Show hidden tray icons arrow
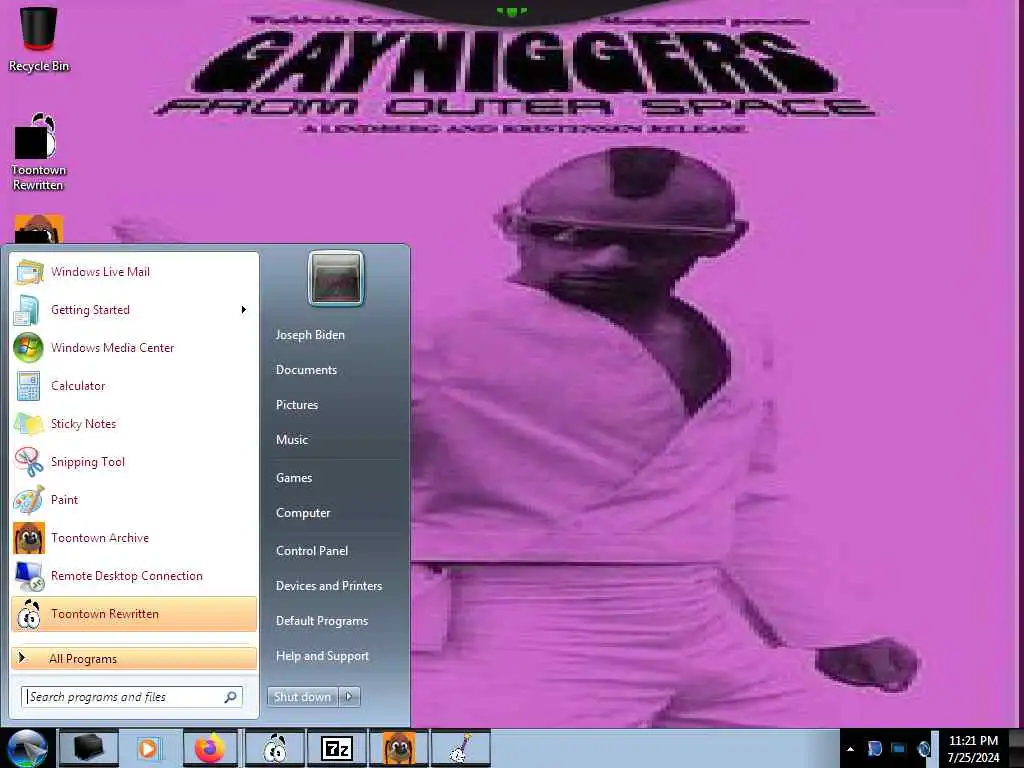This screenshot has width=1024, height=768. coord(850,749)
